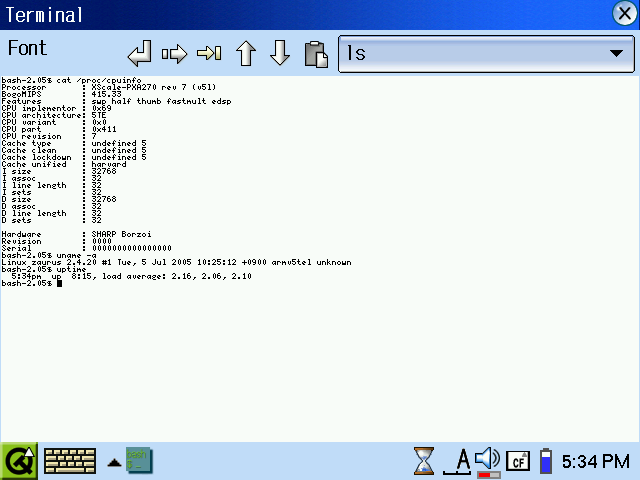Click the Features line 'swp half thumb fastmult edsp'

161,101
